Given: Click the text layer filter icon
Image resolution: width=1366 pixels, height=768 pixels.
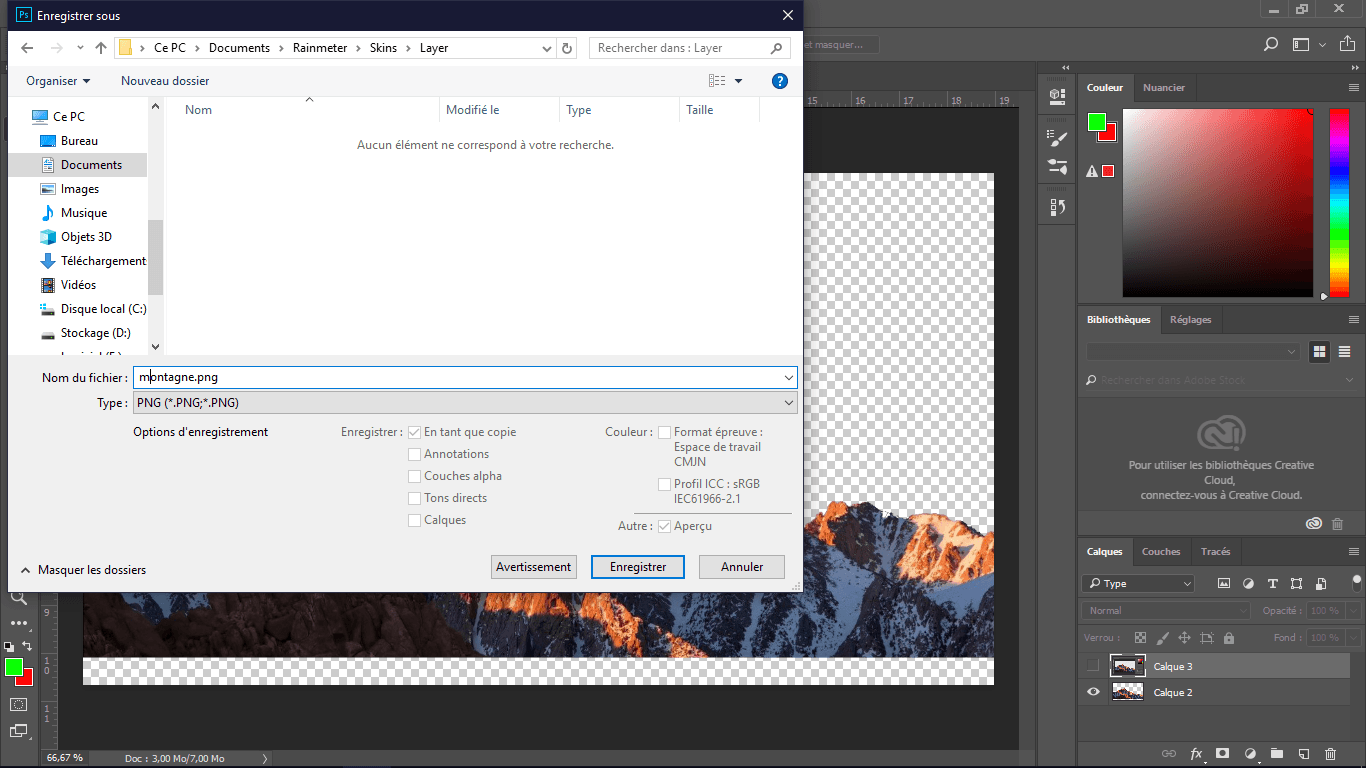Looking at the screenshot, I should (x=1272, y=584).
